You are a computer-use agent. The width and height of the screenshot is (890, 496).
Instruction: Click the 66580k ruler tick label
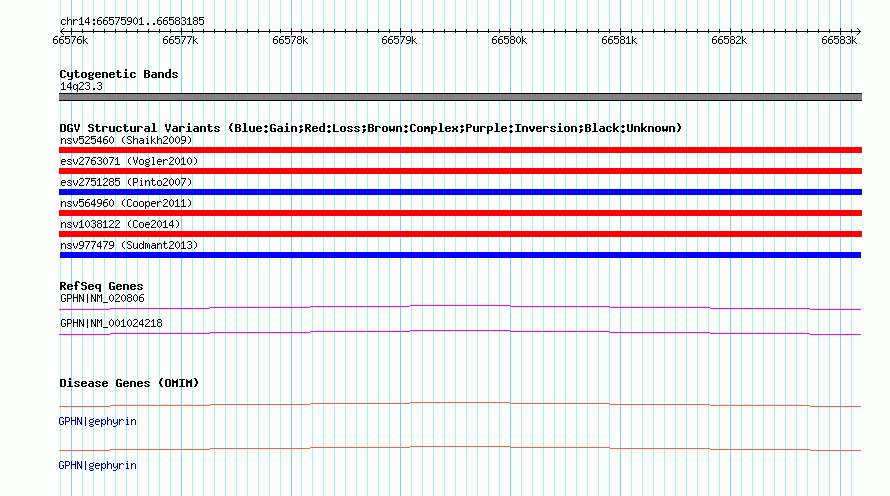point(509,41)
